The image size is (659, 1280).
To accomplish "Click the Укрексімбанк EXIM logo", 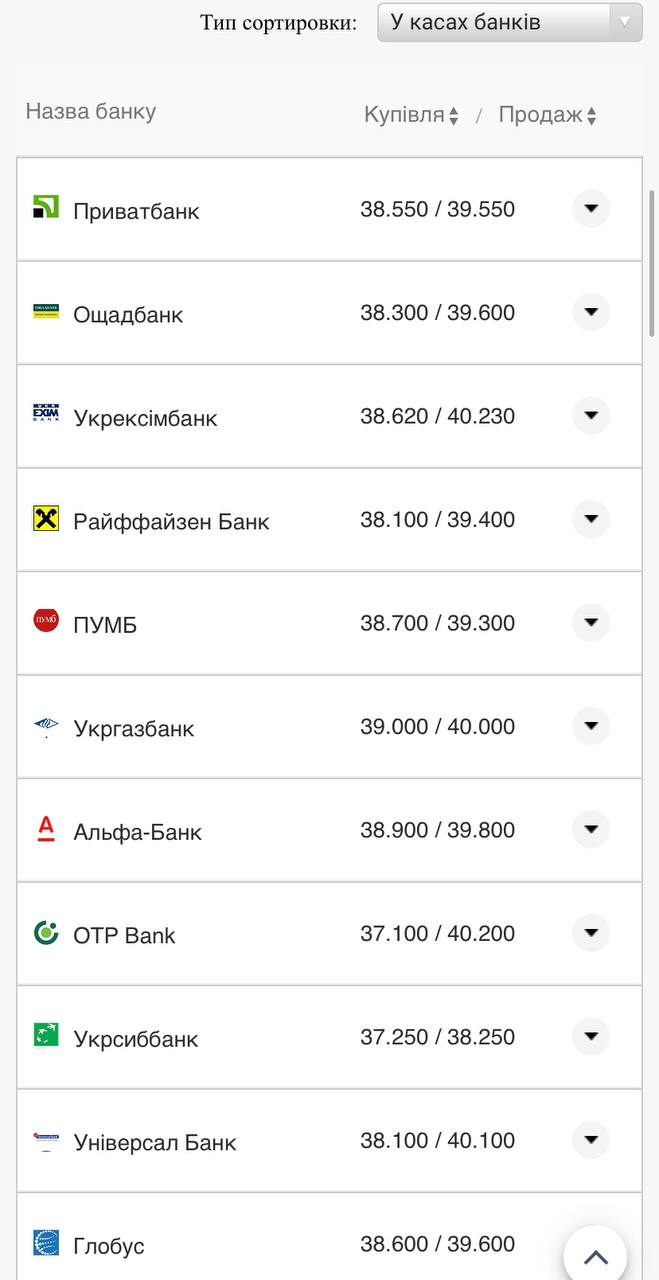I will (46, 414).
